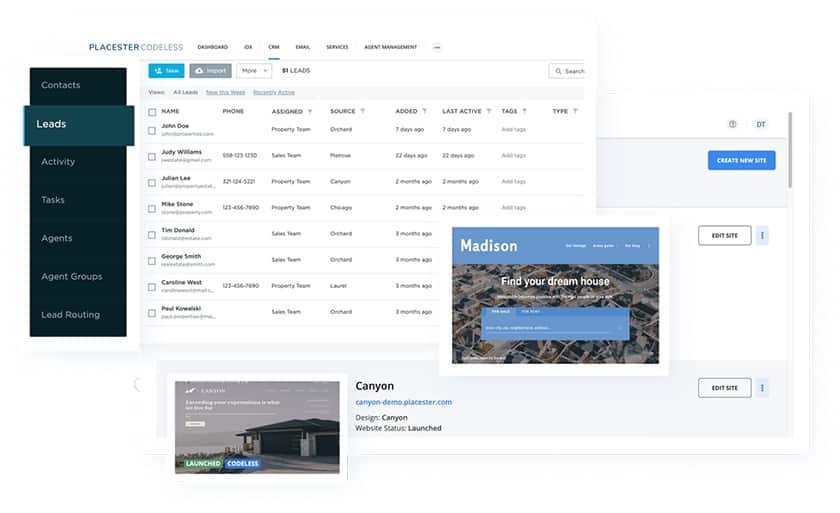840x513 pixels.
Task: Click the Codeless badge on Canyon thumbnail
Action: 243,463
